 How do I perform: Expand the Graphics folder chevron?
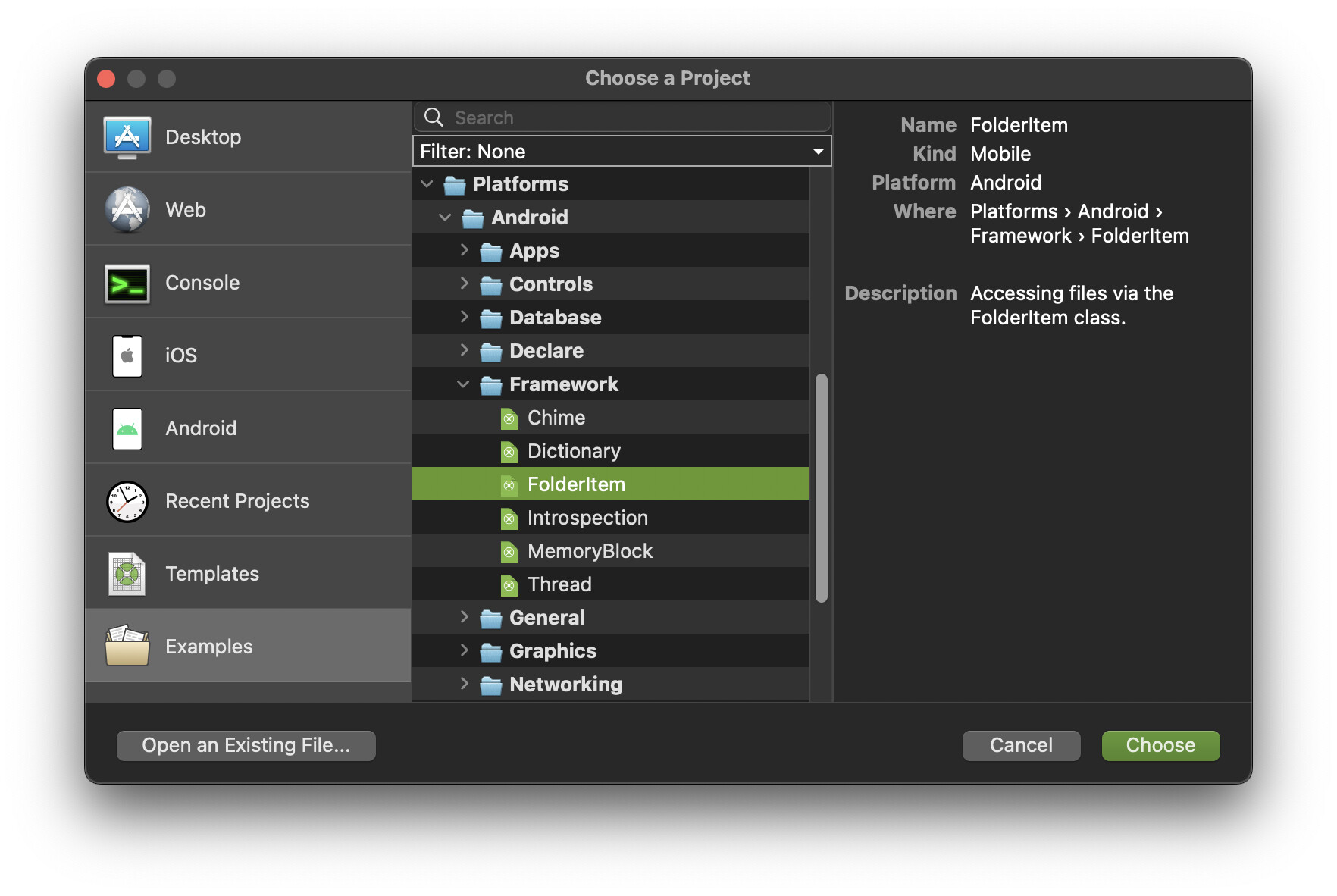coord(464,650)
